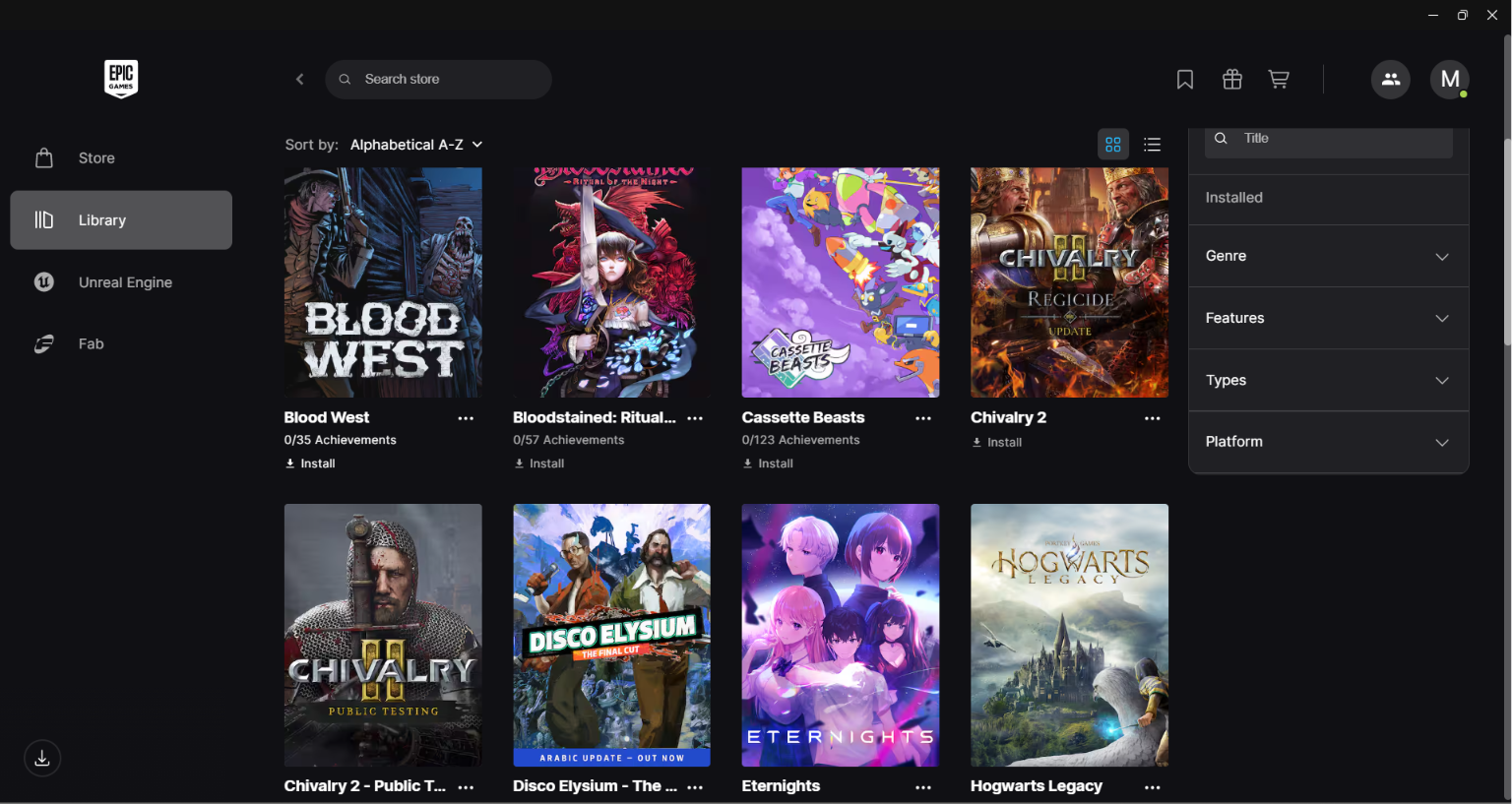Click the Search store field

pyautogui.click(x=438, y=80)
